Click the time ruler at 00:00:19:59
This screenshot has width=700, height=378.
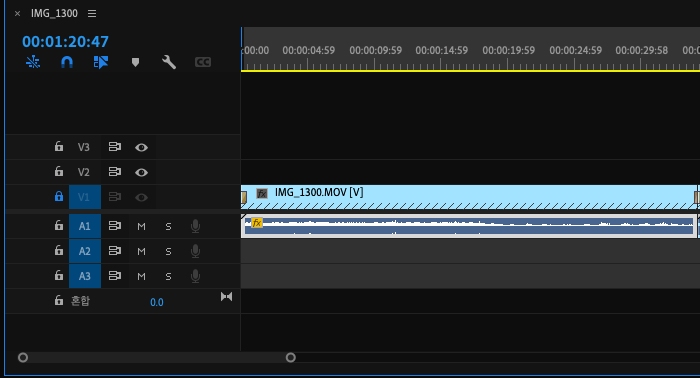508,50
